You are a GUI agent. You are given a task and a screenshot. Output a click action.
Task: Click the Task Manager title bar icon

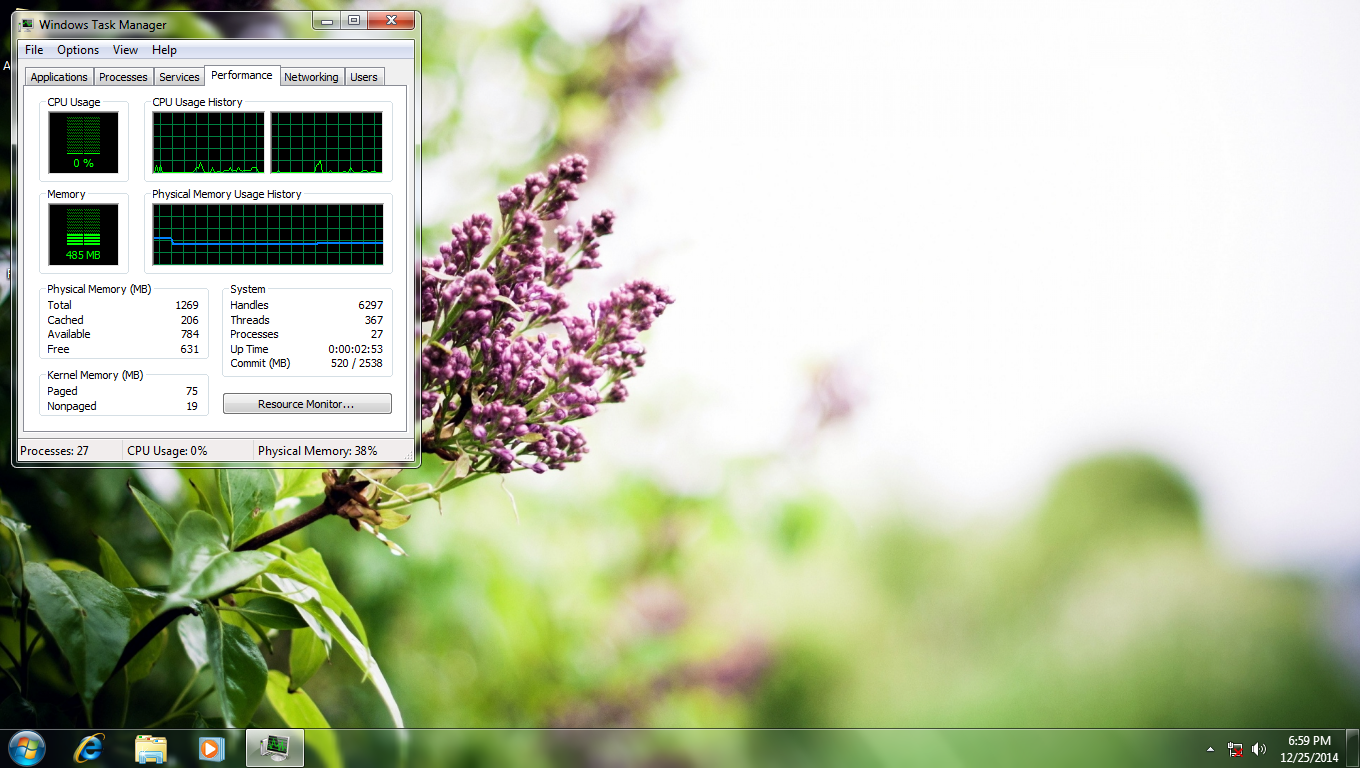click(26, 24)
